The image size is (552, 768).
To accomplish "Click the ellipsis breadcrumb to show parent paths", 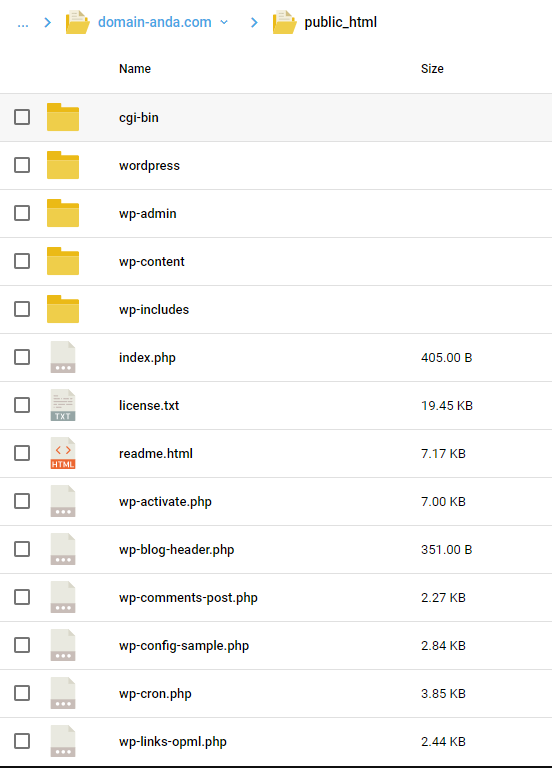I will coord(23,23).
